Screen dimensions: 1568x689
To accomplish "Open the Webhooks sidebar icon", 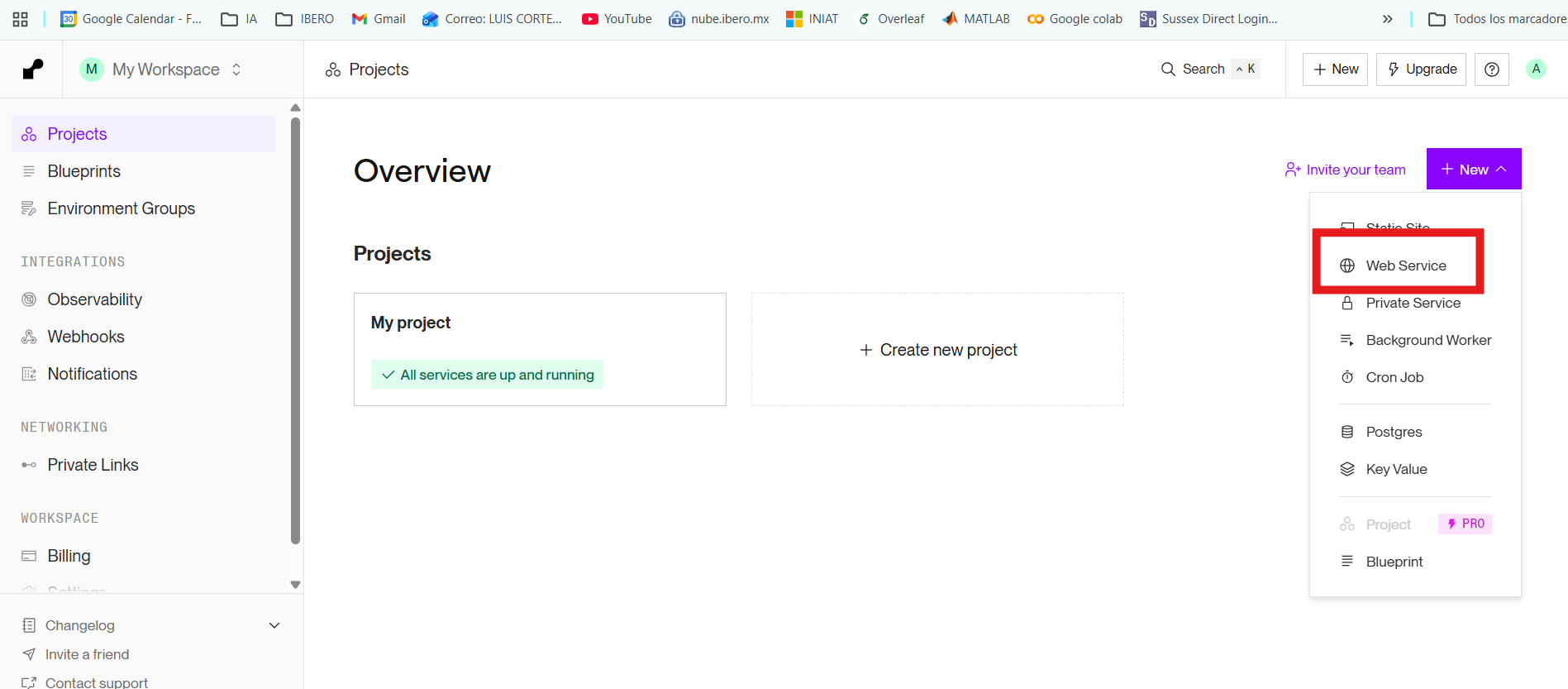I will coord(29,337).
